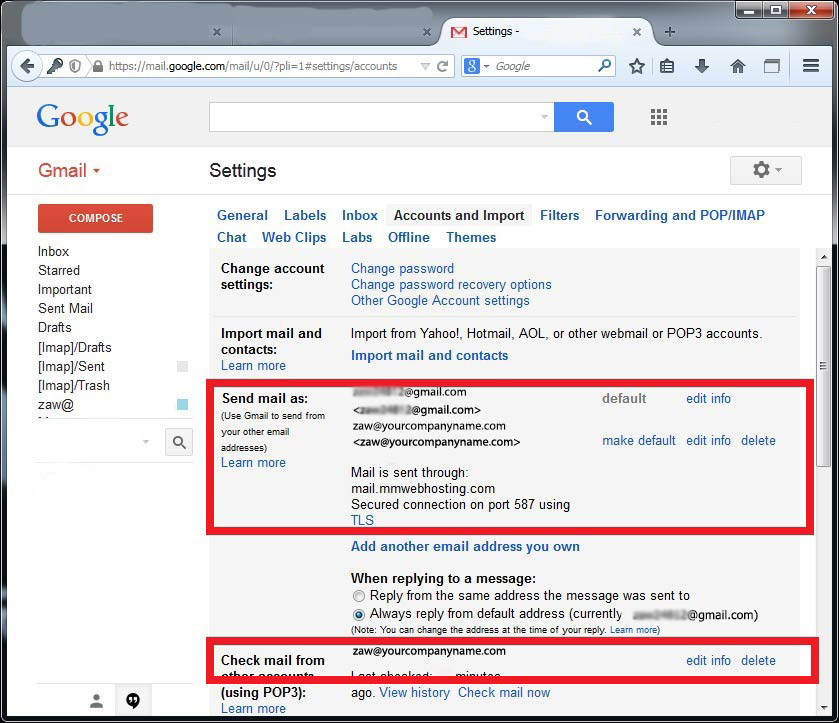
Task: Open the Filters settings tab
Action: (x=559, y=215)
